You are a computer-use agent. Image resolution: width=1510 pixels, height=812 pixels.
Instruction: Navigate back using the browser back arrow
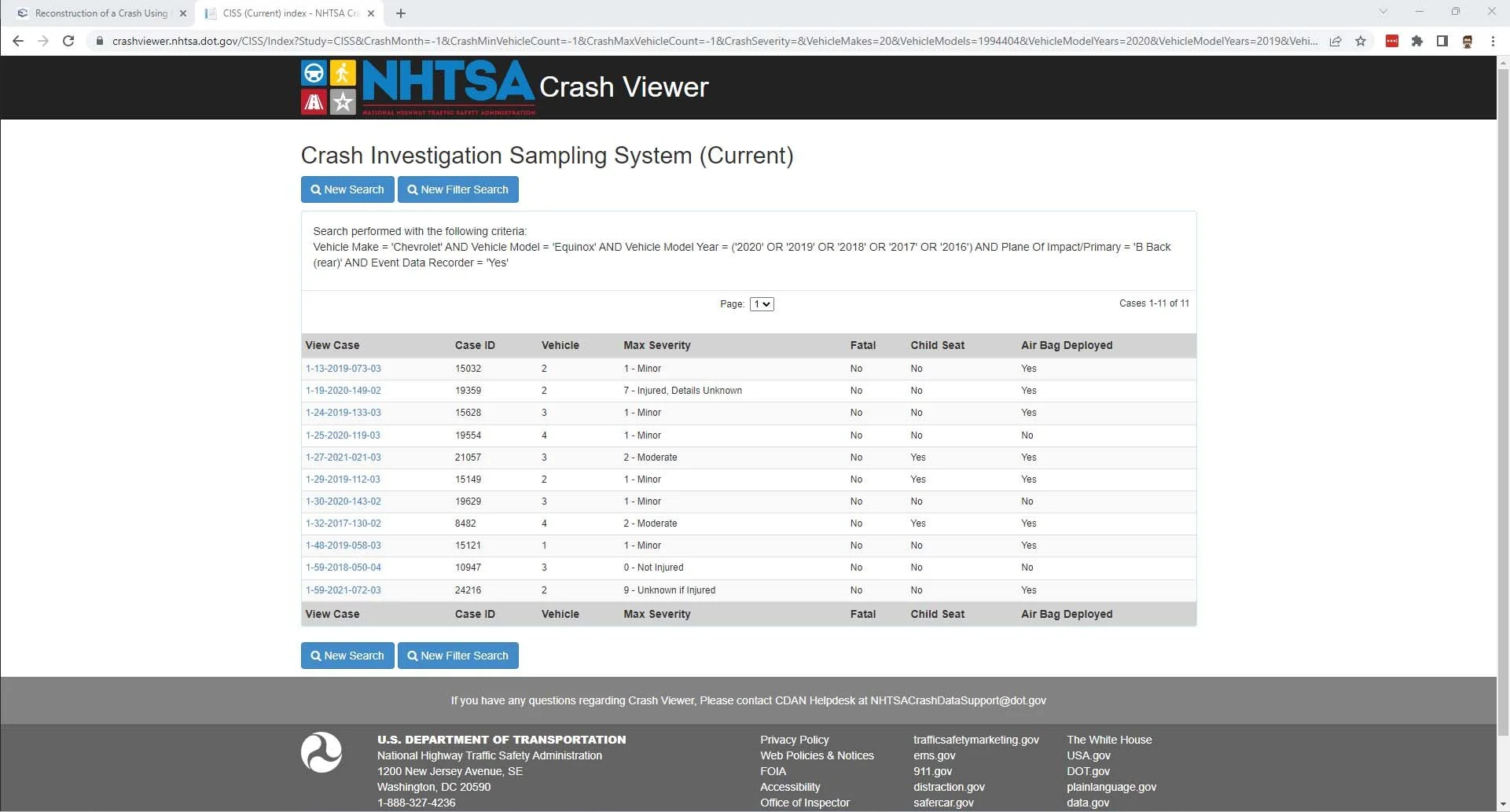coord(17,41)
